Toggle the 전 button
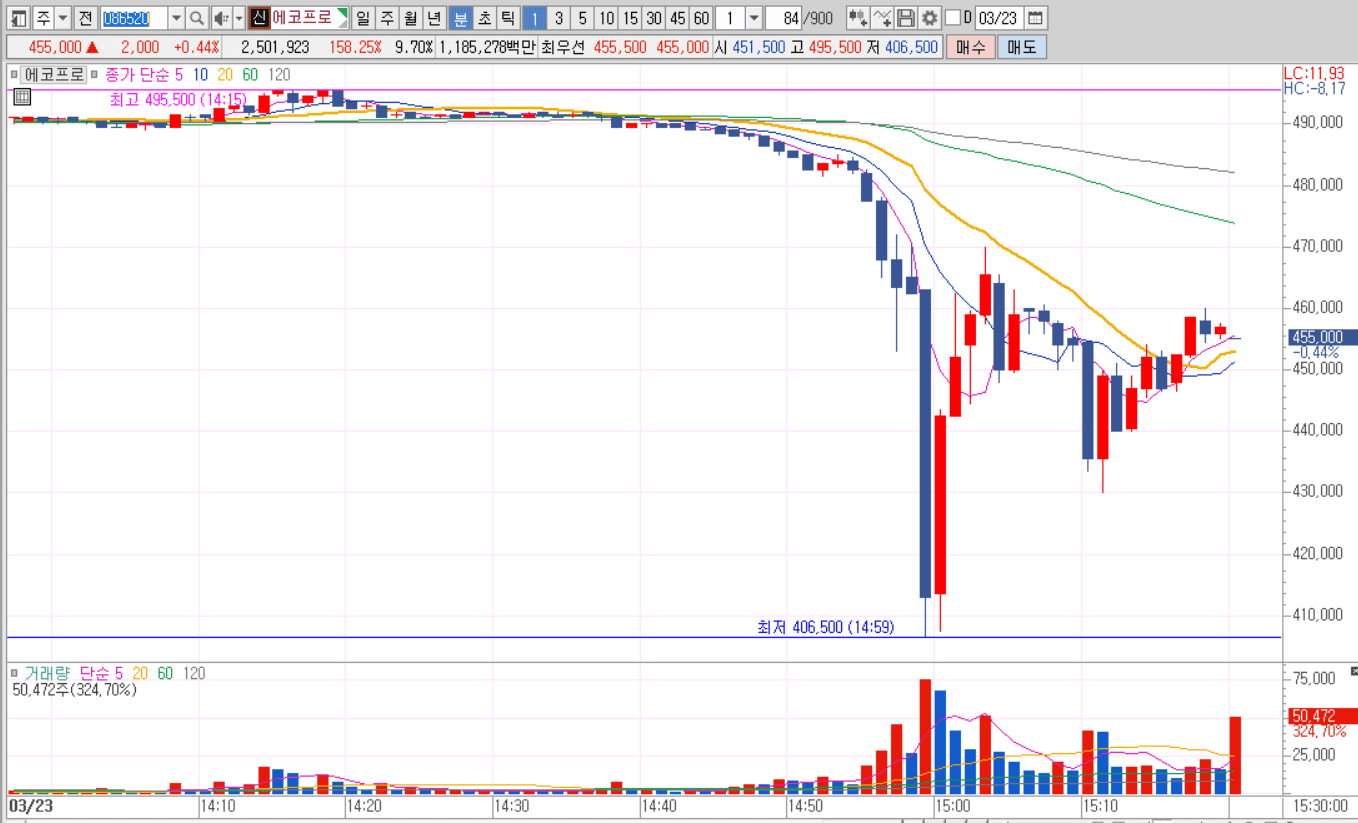 (x=86, y=17)
